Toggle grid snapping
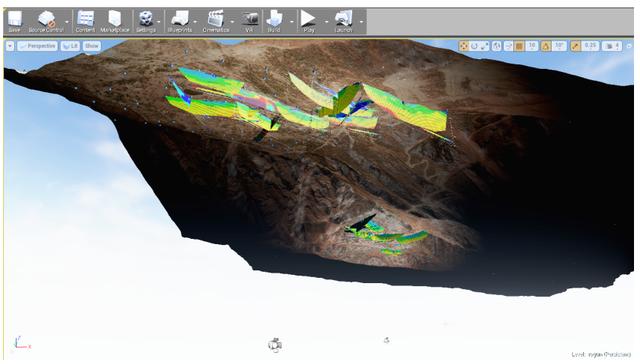 click(519, 46)
